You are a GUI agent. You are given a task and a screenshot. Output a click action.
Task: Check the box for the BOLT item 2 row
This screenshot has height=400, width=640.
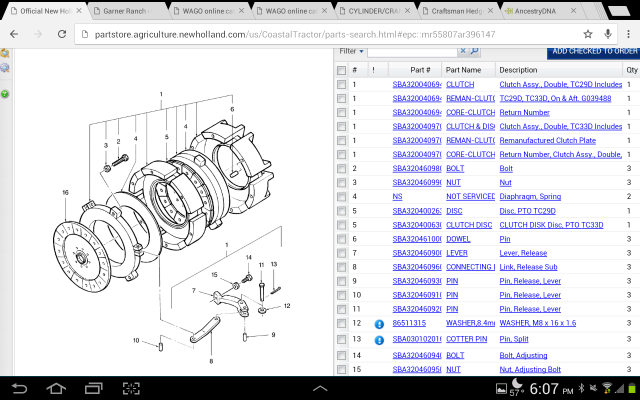(x=341, y=169)
